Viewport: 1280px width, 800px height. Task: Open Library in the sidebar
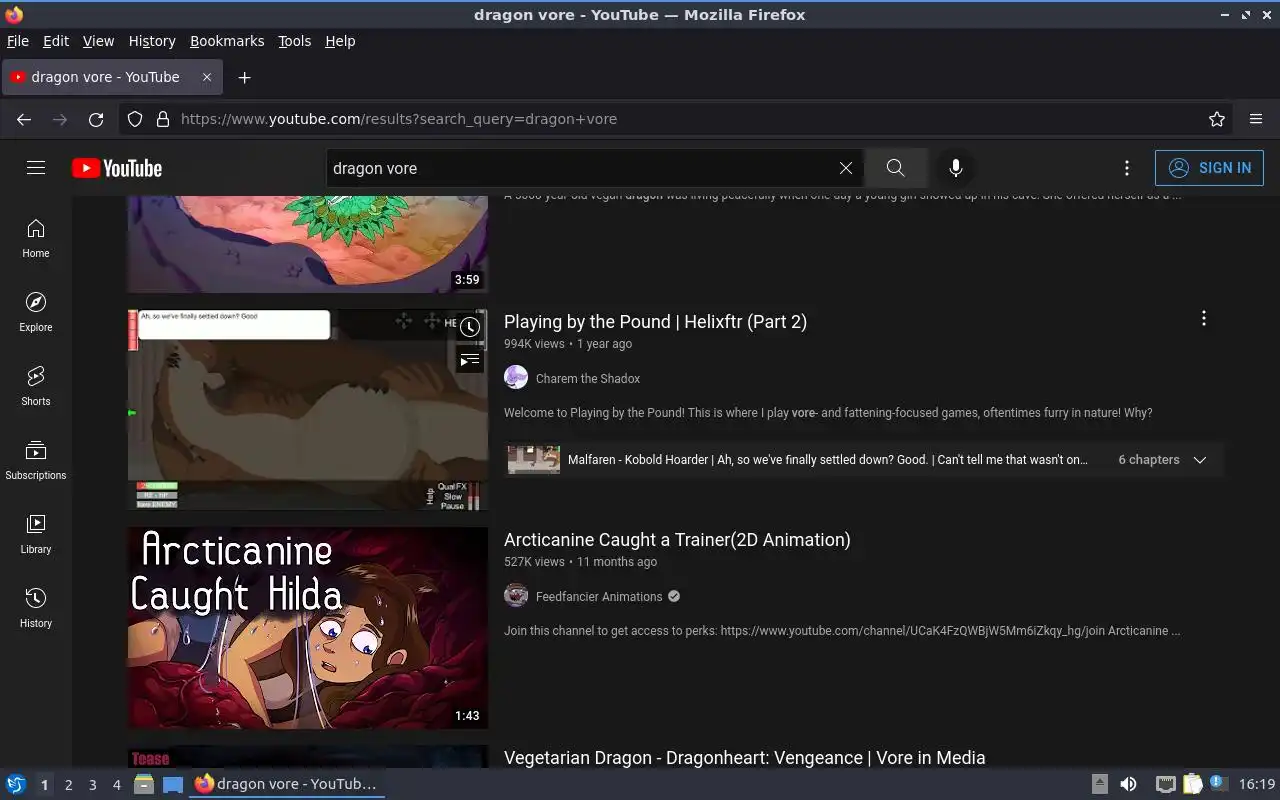36,535
